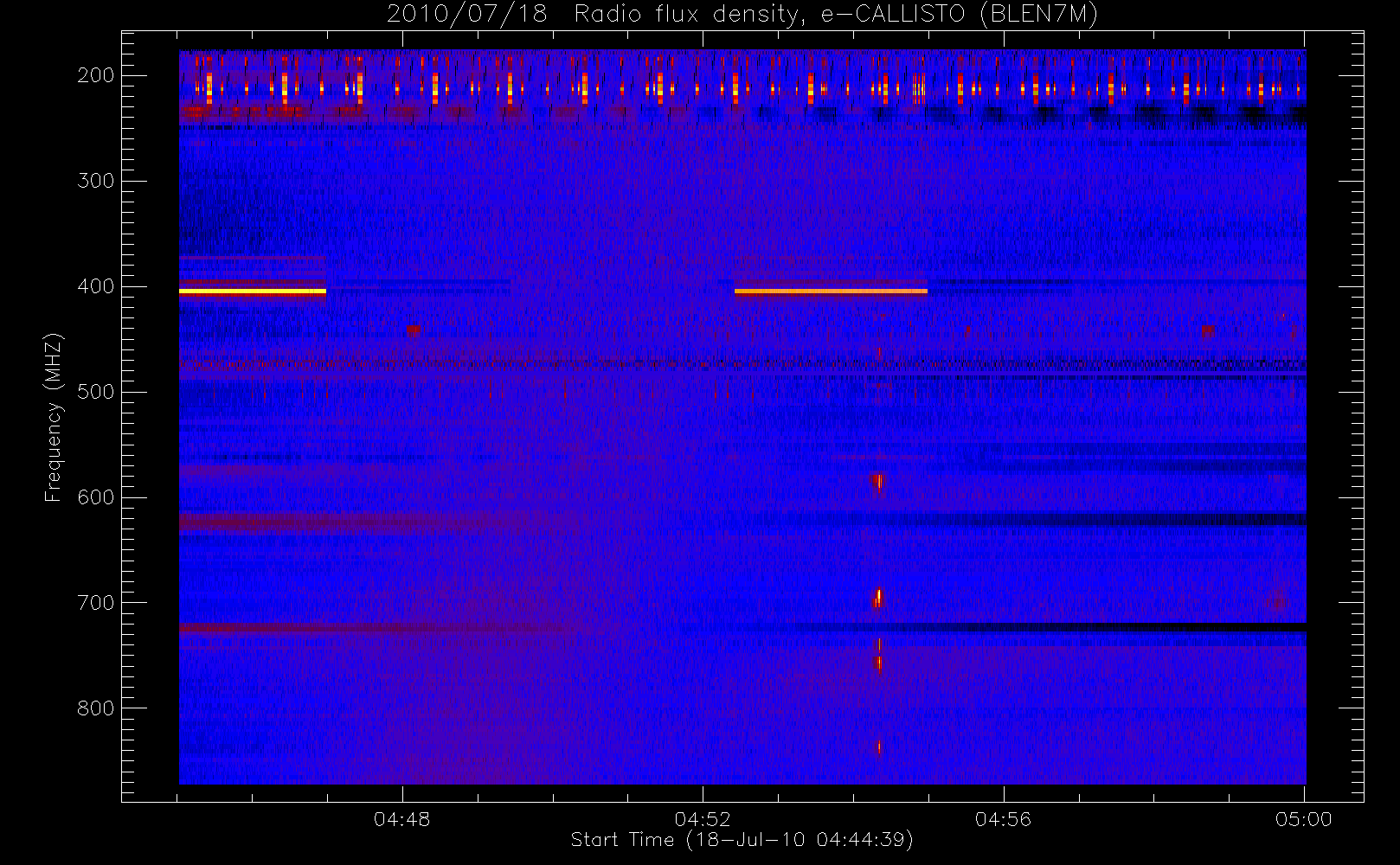Select the 'Frequency (MHZ)' y-axis label
1400x865 pixels.
(x=54, y=417)
